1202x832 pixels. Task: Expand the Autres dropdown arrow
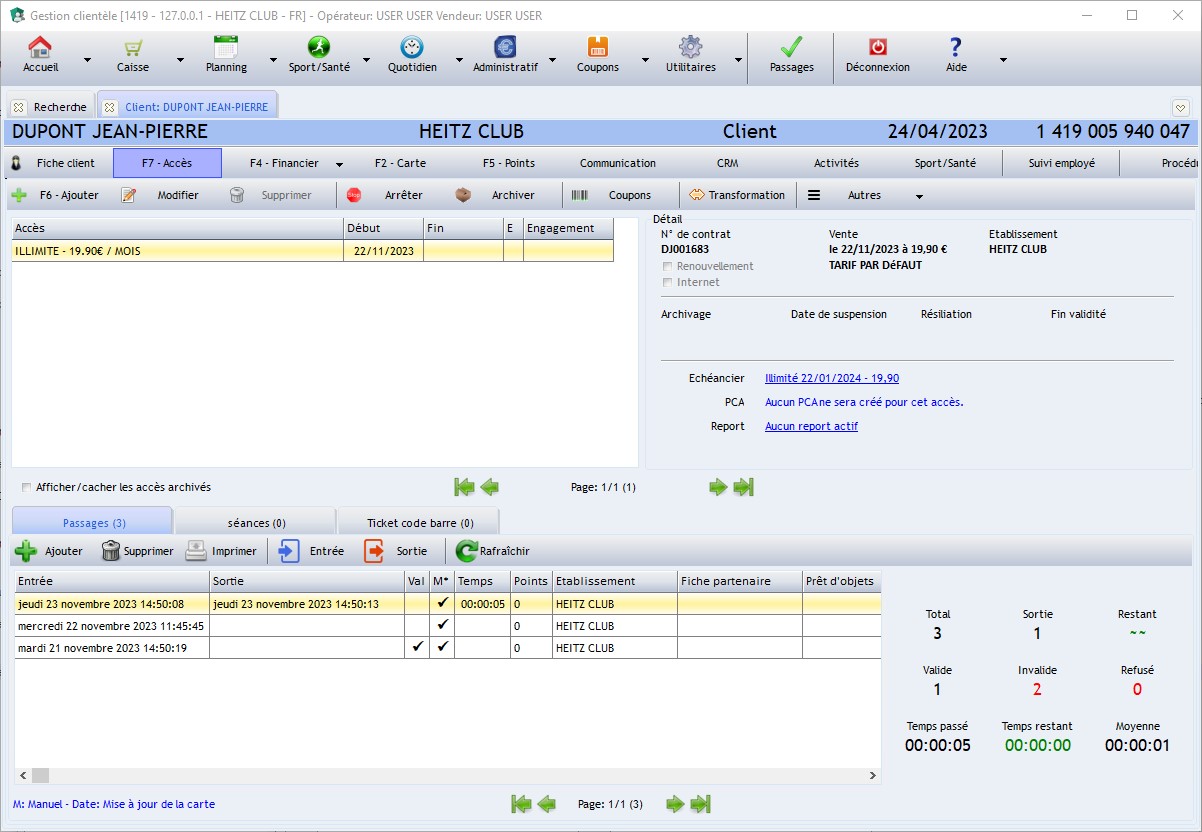[919, 196]
